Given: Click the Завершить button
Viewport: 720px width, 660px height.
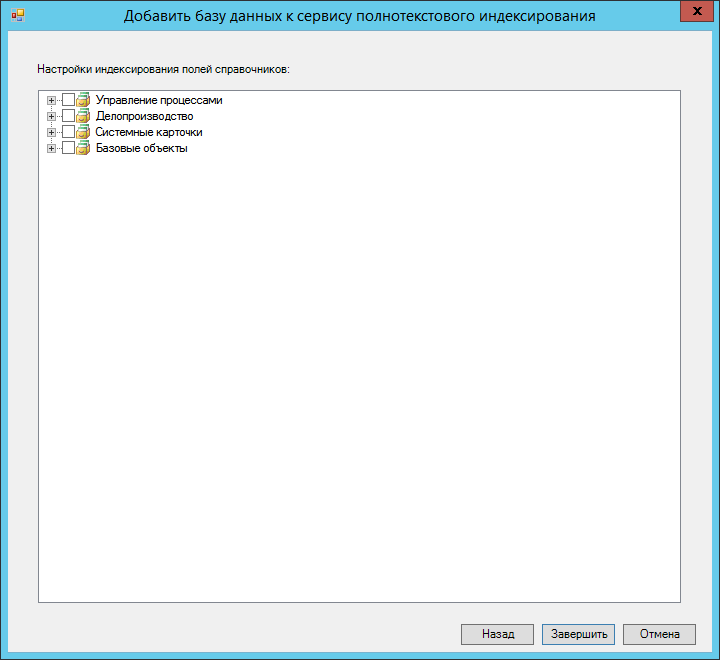Looking at the screenshot, I should 578,634.
